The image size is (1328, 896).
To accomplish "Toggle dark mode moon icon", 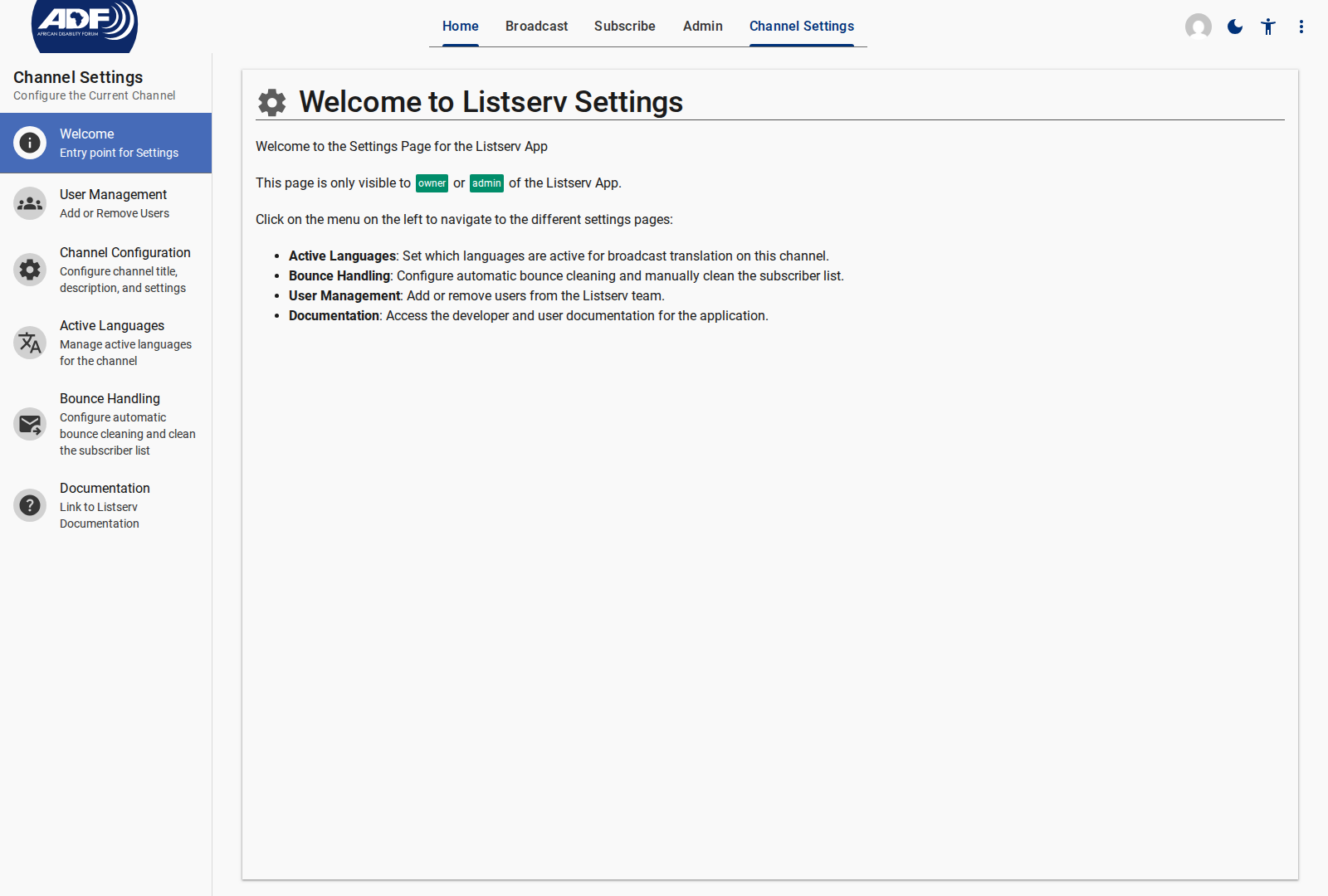I will (1235, 27).
